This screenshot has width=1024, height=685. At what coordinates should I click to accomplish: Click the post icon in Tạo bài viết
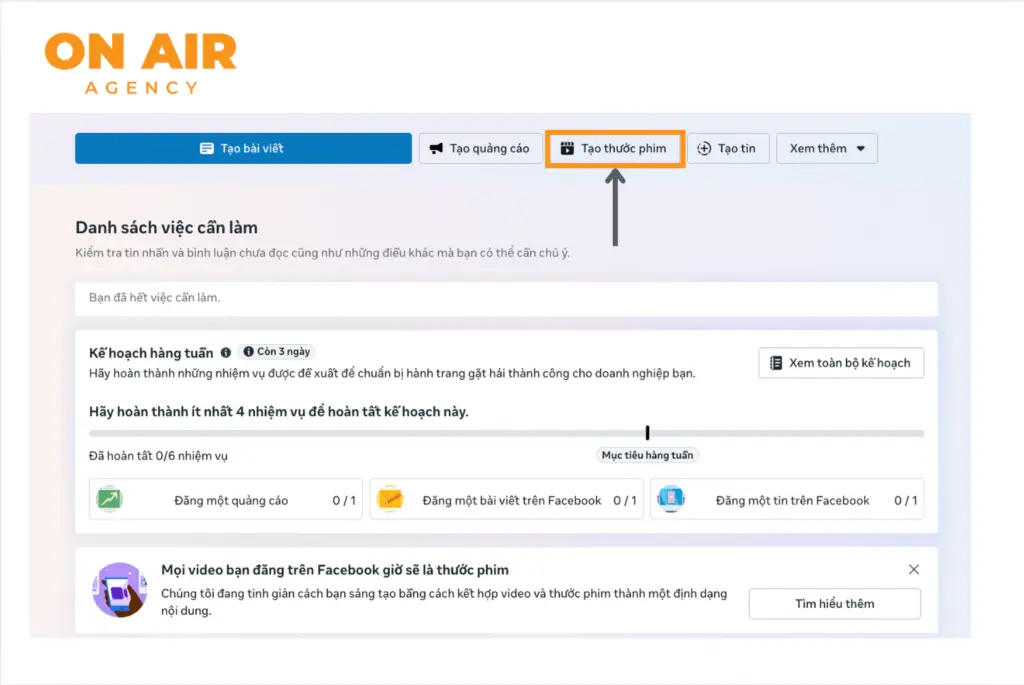[206, 149]
